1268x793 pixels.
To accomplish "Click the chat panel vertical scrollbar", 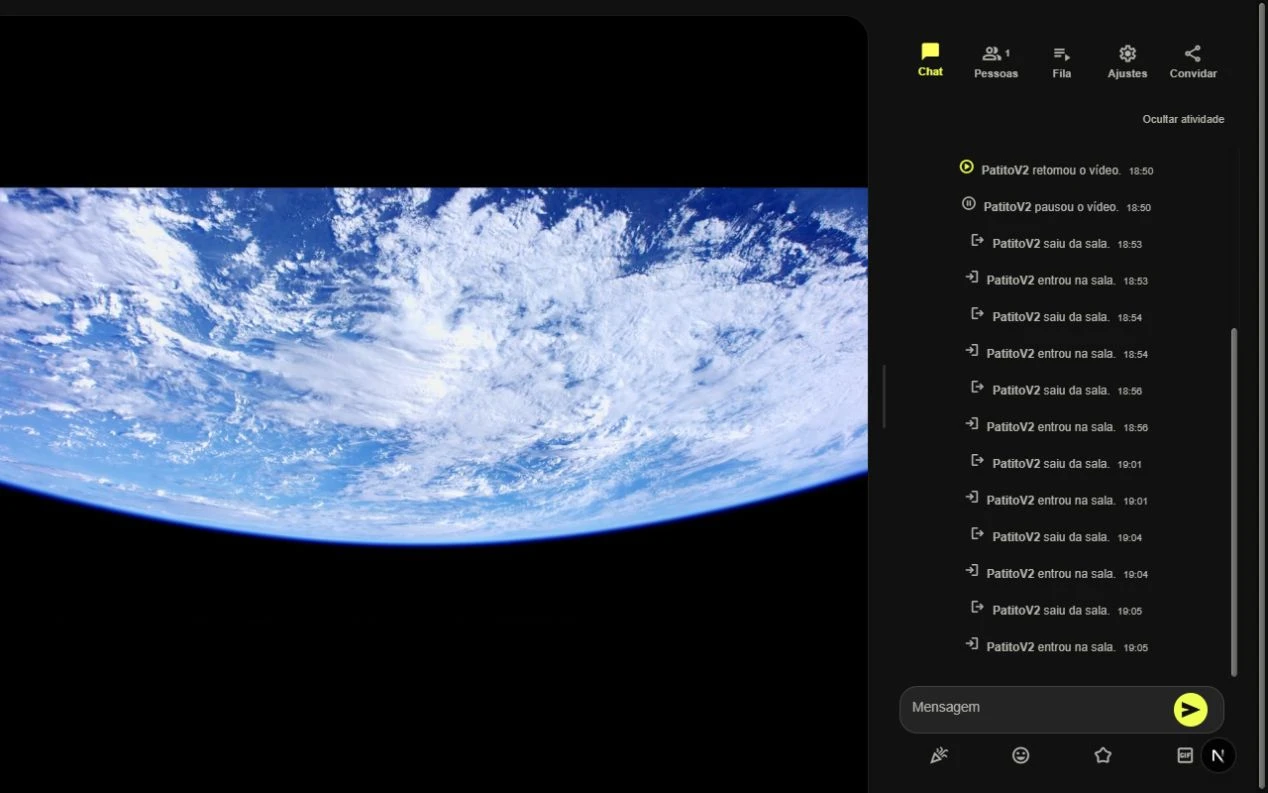I will 1234,502.
